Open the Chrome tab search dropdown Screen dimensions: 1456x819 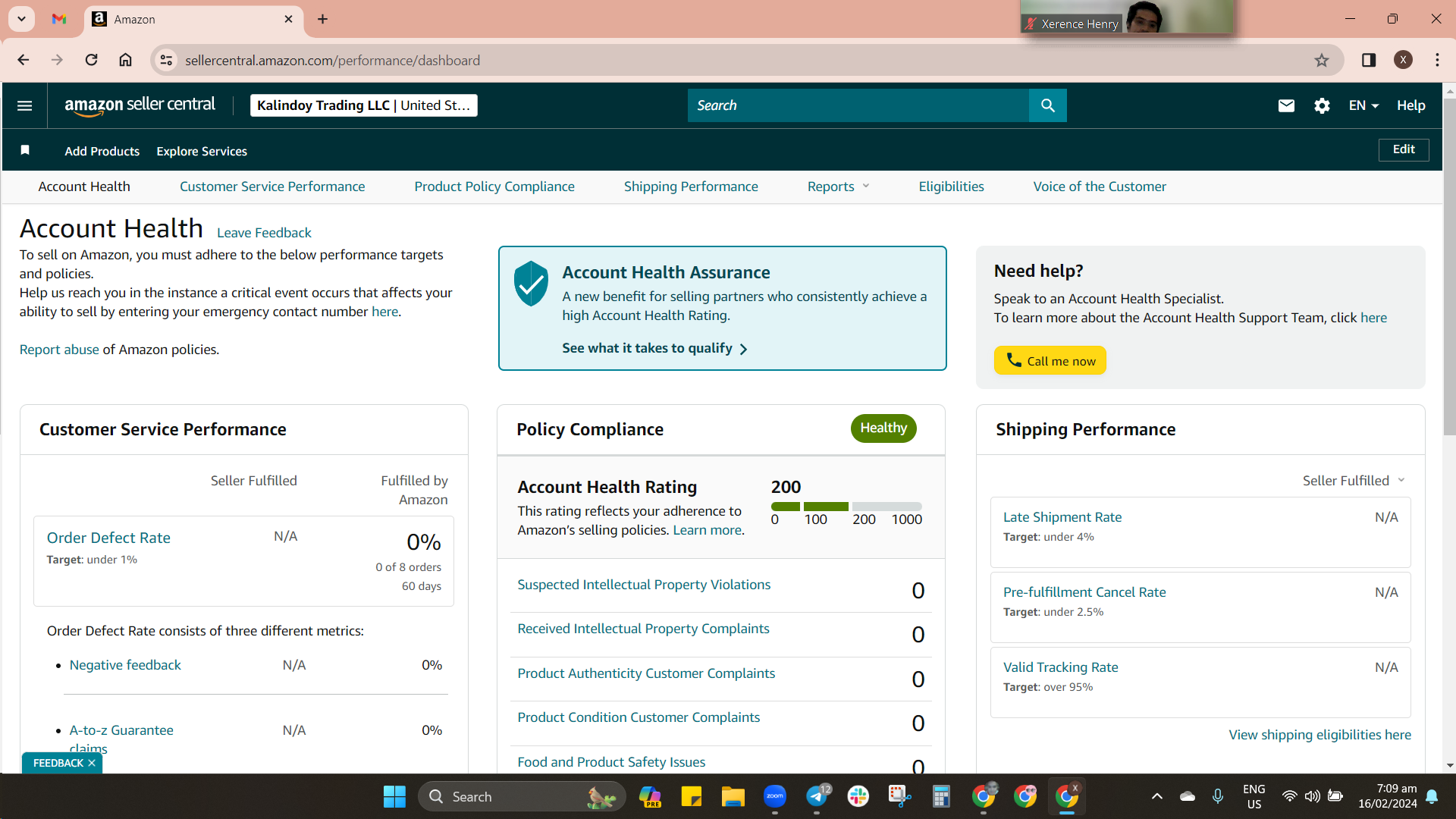coord(21,19)
